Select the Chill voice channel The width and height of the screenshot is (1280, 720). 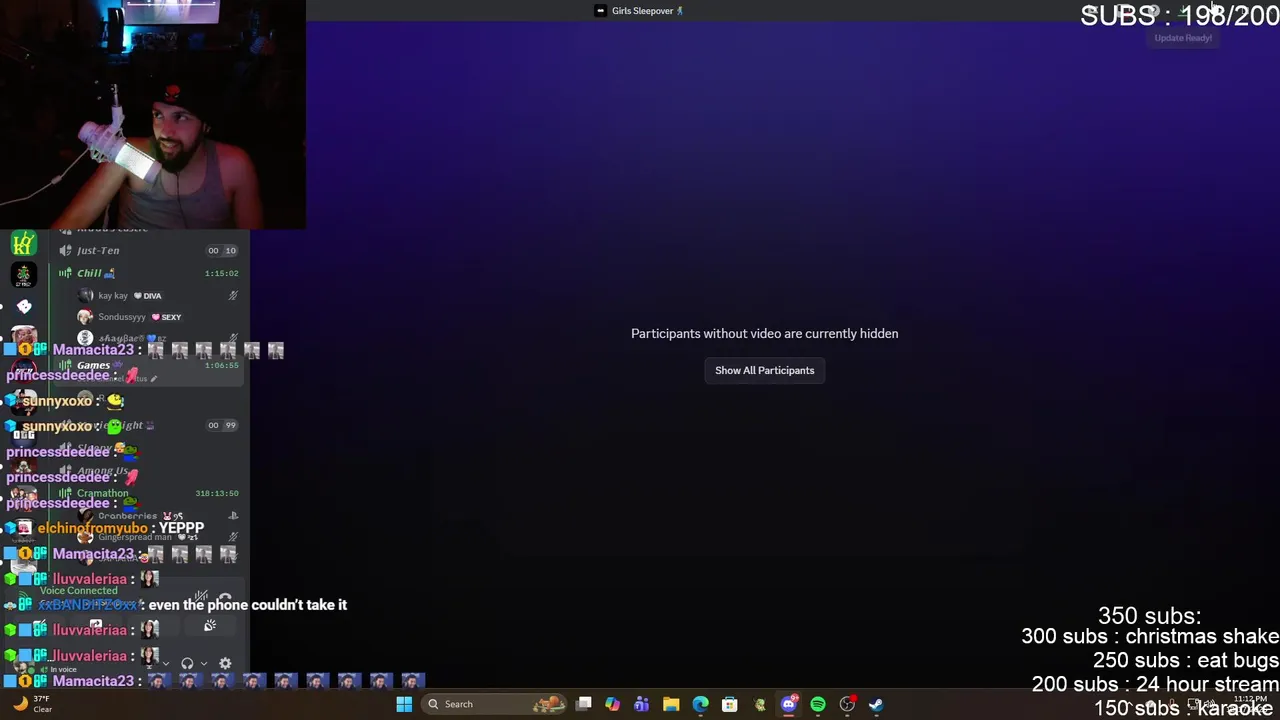click(150, 273)
